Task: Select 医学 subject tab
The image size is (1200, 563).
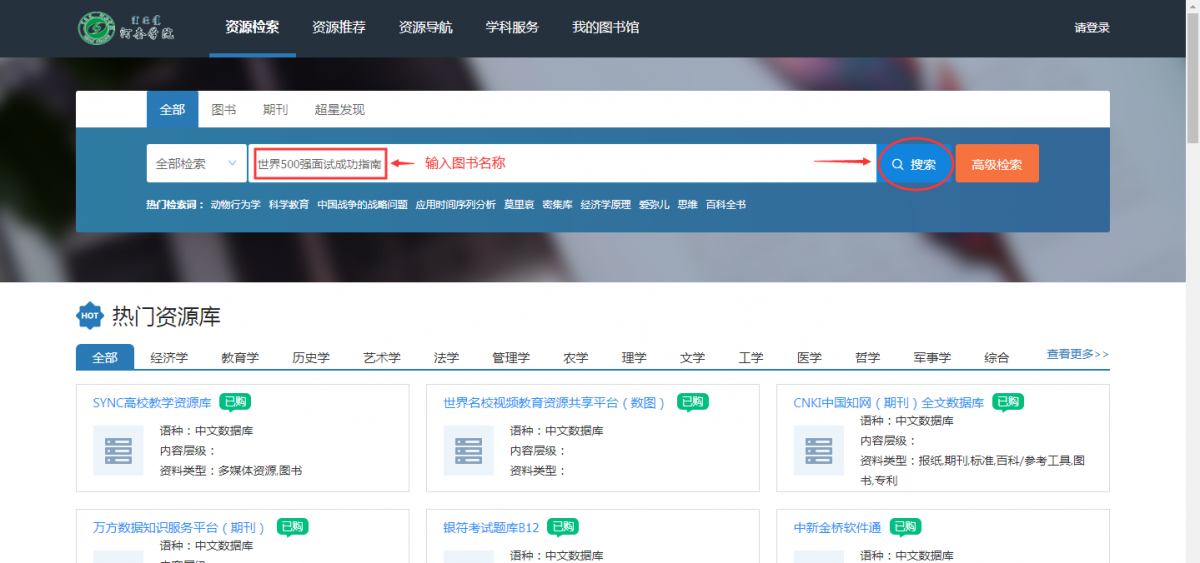Action: [809, 357]
